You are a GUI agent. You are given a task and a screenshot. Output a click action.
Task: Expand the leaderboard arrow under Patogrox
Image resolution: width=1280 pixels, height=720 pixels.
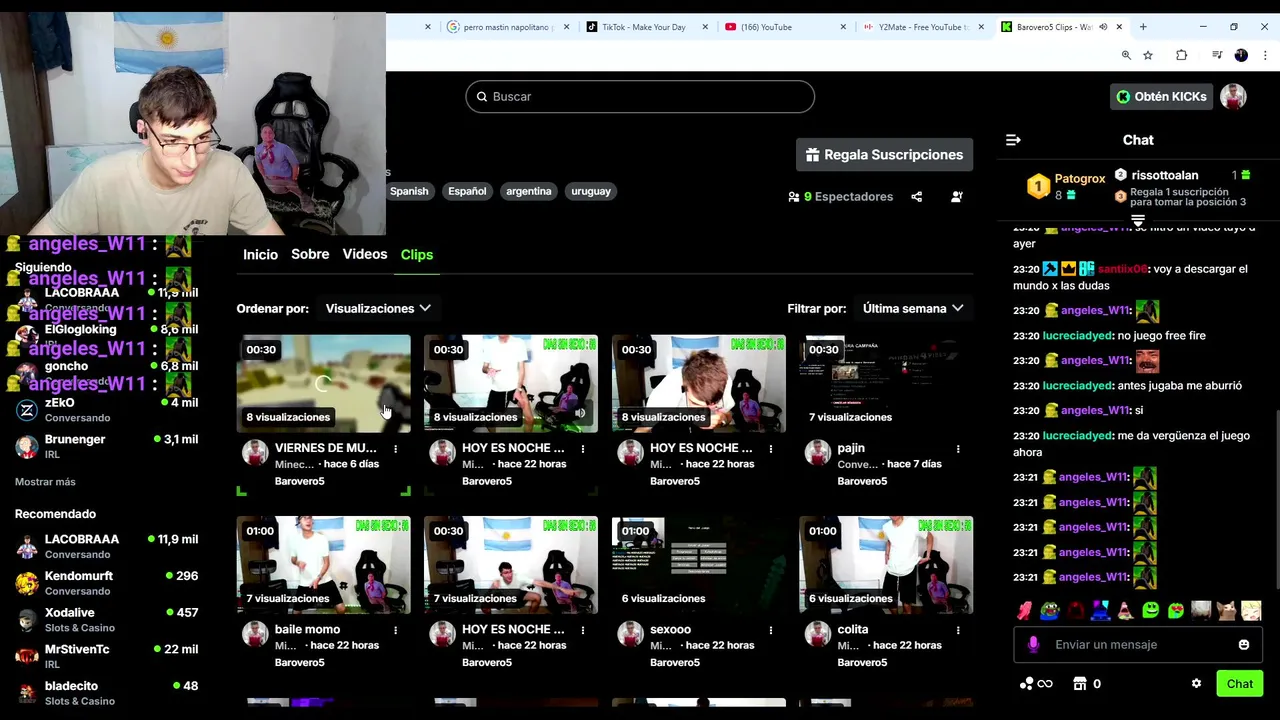pos(1138,219)
